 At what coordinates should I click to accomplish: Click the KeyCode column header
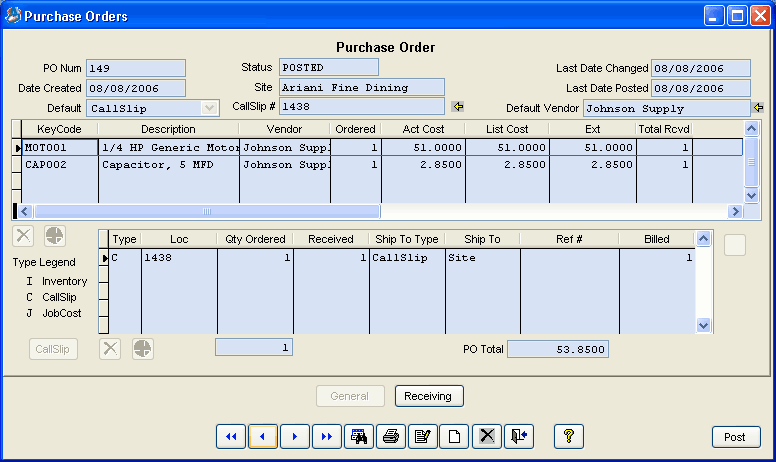point(59,129)
